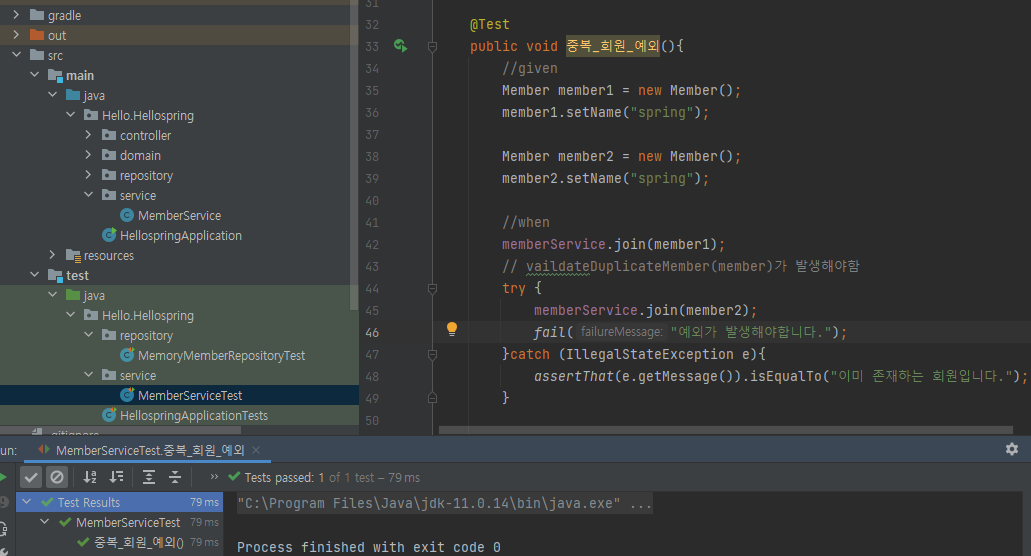Expand the gradle folder

(16, 14)
